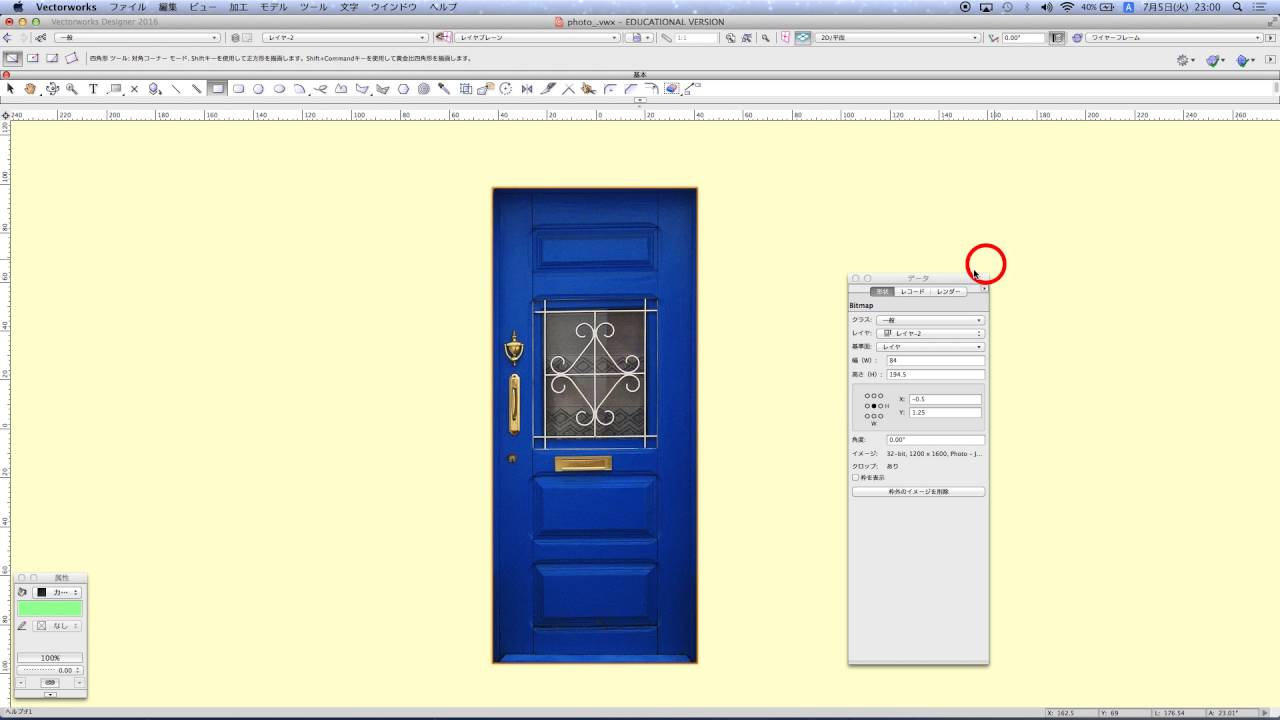Select the Oval tool
Image resolution: width=1280 pixels, height=720 pixels.
click(x=279, y=89)
